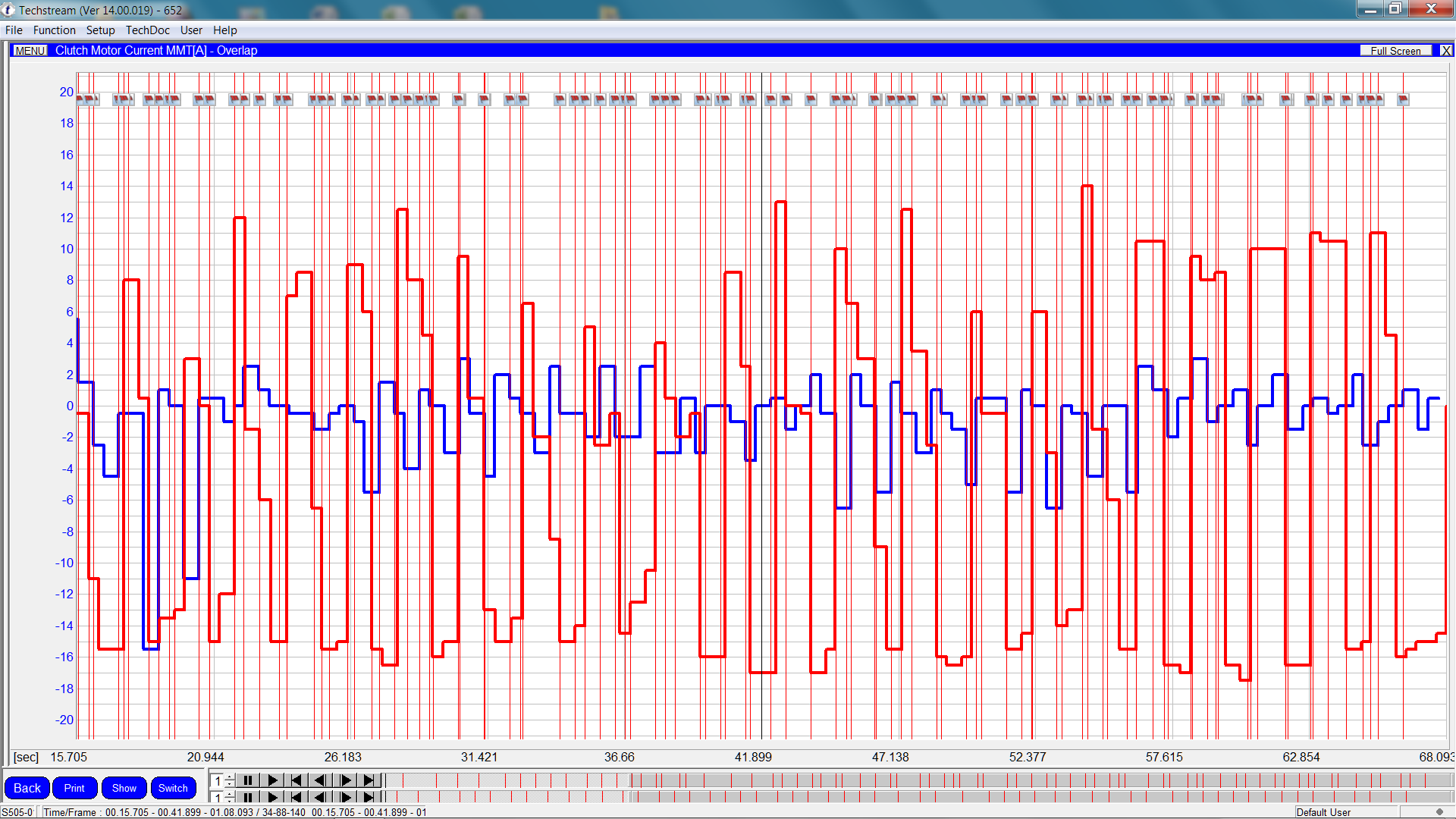Image resolution: width=1456 pixels, height=819 pixels.
Task: Step forward one frame in upper row
Action: tap(345, 780)
